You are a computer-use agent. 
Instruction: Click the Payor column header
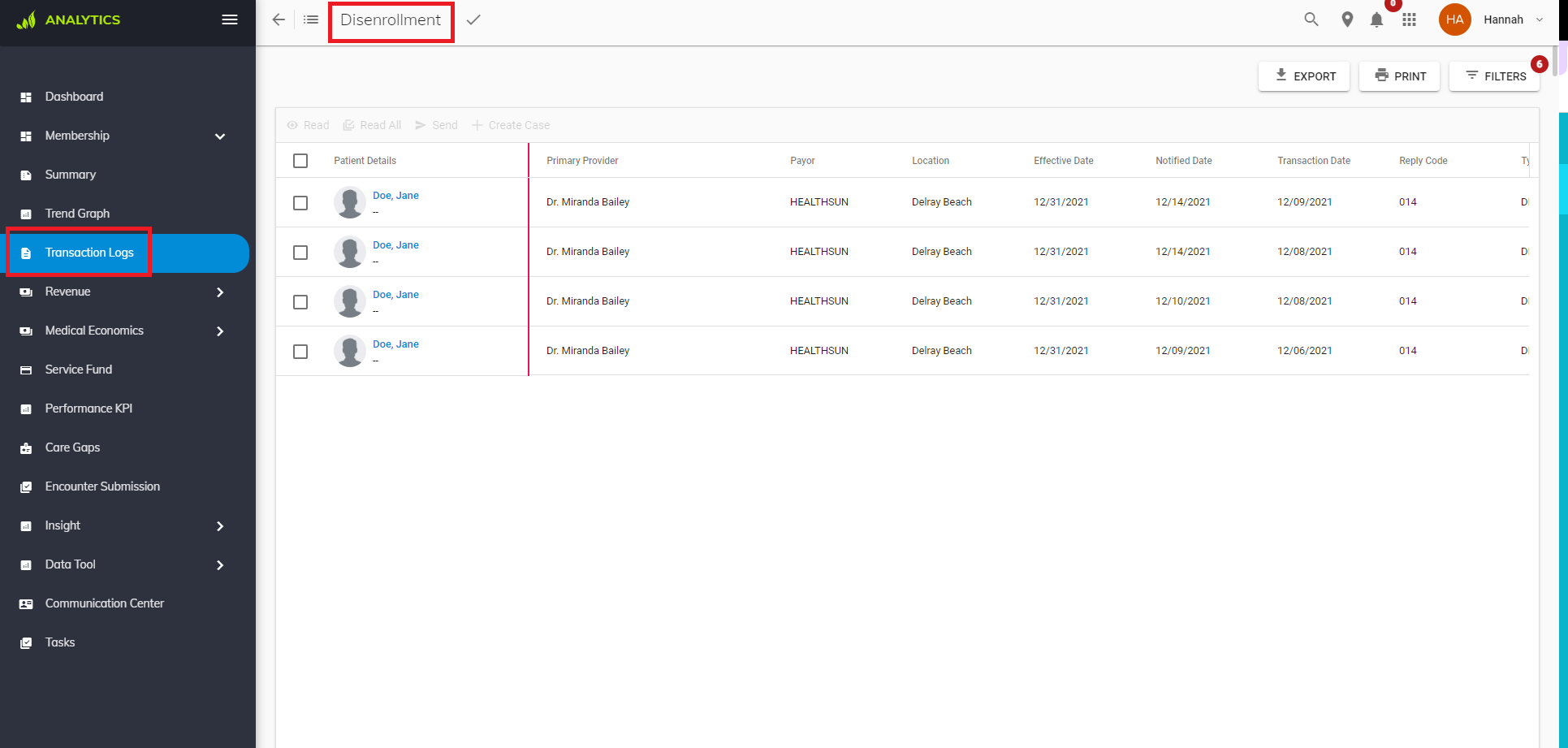coord(802,161)
